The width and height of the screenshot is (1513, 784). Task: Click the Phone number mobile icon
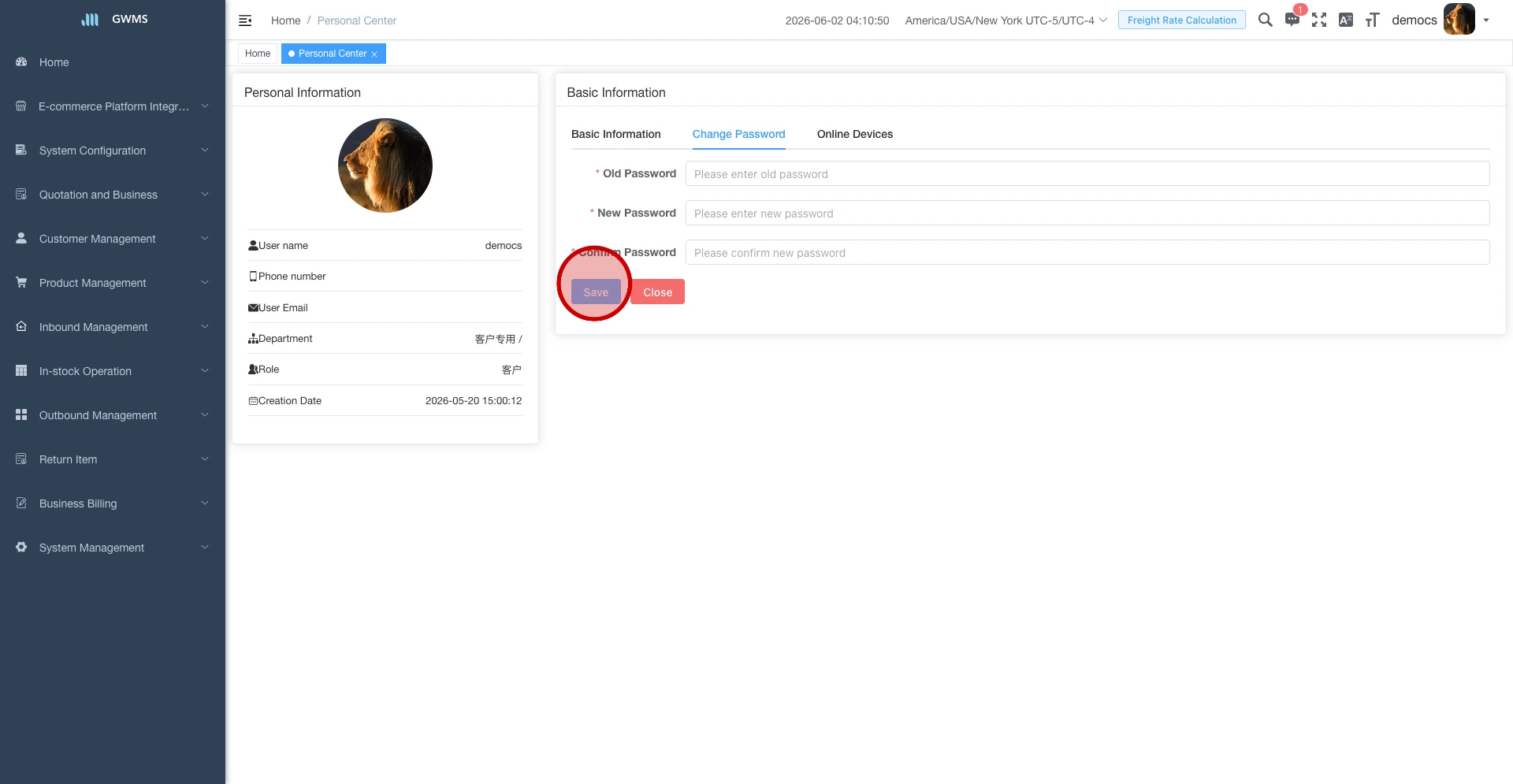(x=253, y=277)
